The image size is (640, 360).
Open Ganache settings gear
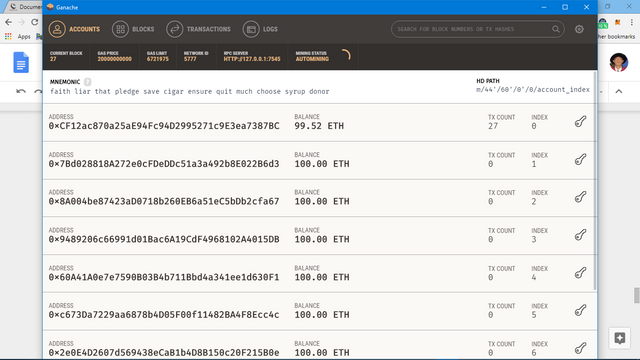tap(579, 29)
